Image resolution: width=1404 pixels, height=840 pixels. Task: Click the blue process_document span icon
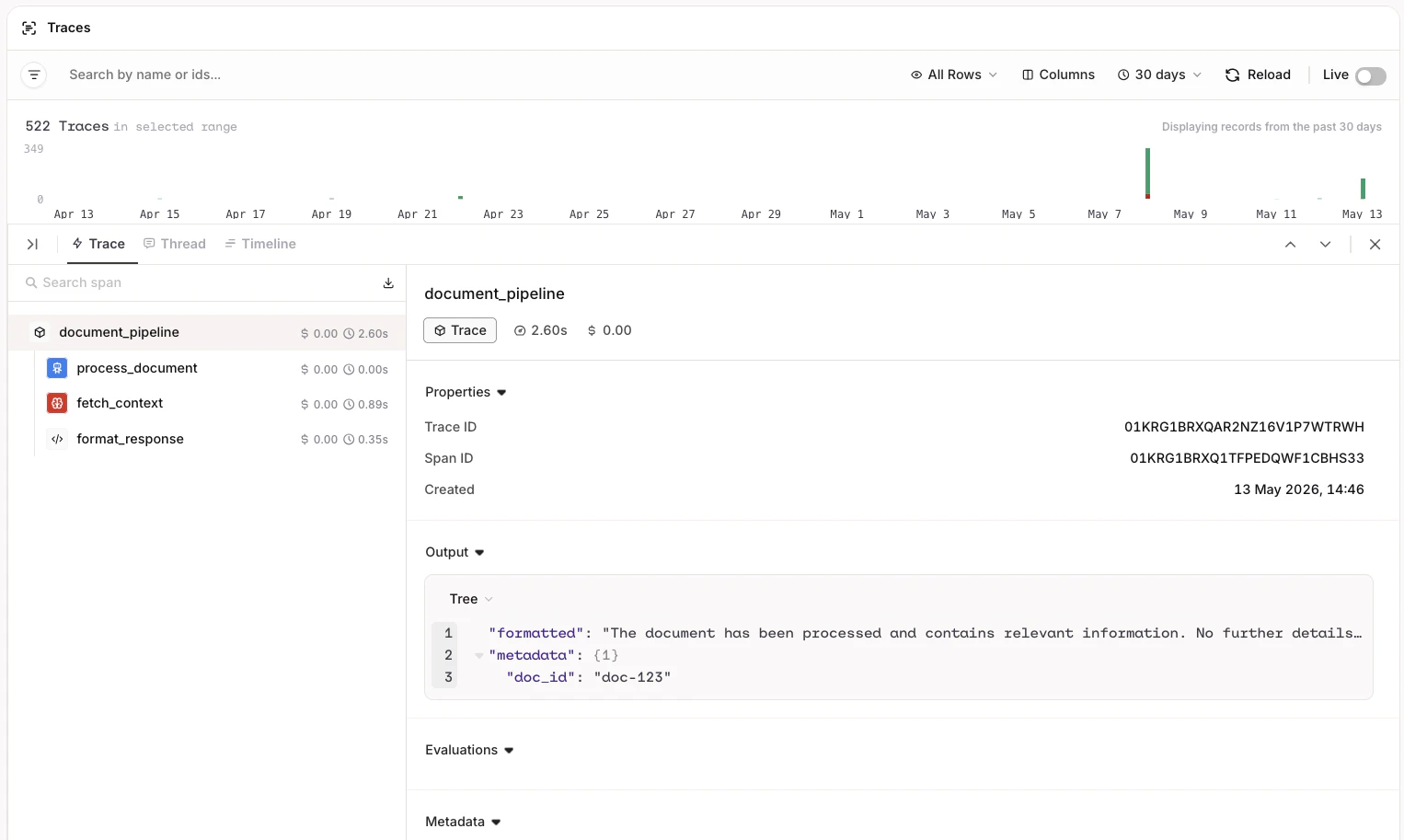tap(57, 368)
